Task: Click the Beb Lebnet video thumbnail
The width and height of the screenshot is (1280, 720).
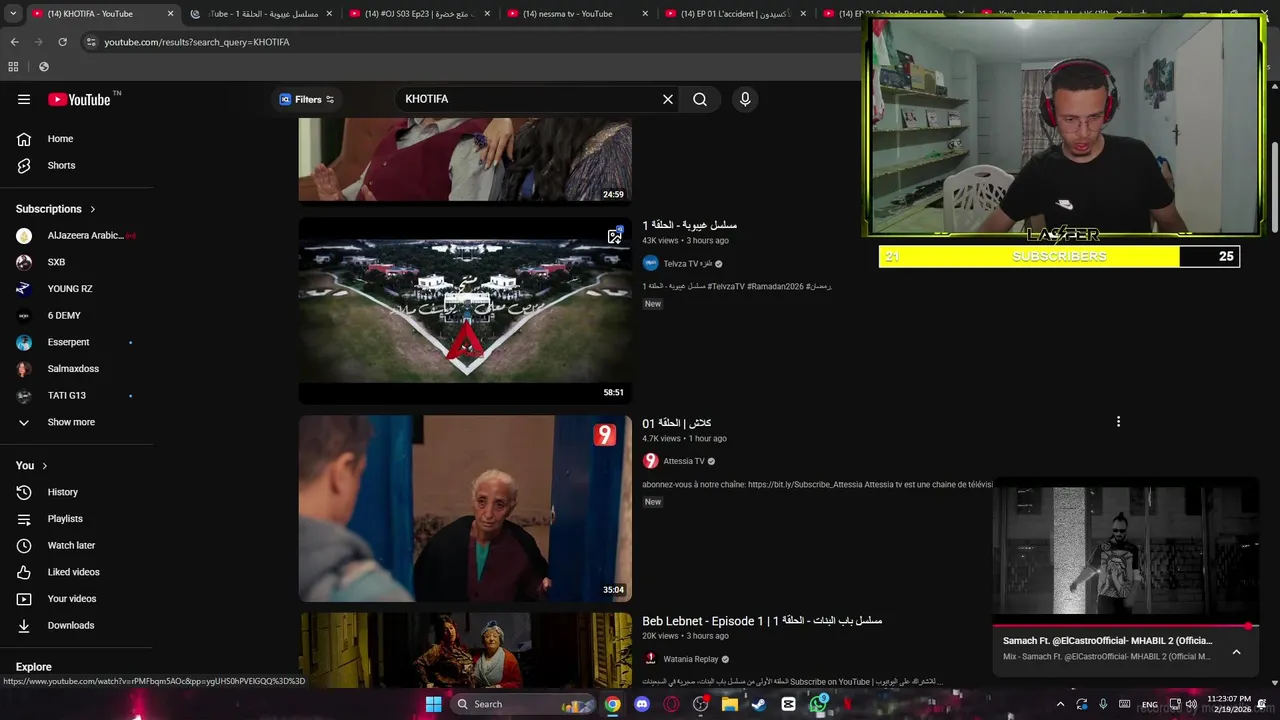Action: click(x=465, y=650)
